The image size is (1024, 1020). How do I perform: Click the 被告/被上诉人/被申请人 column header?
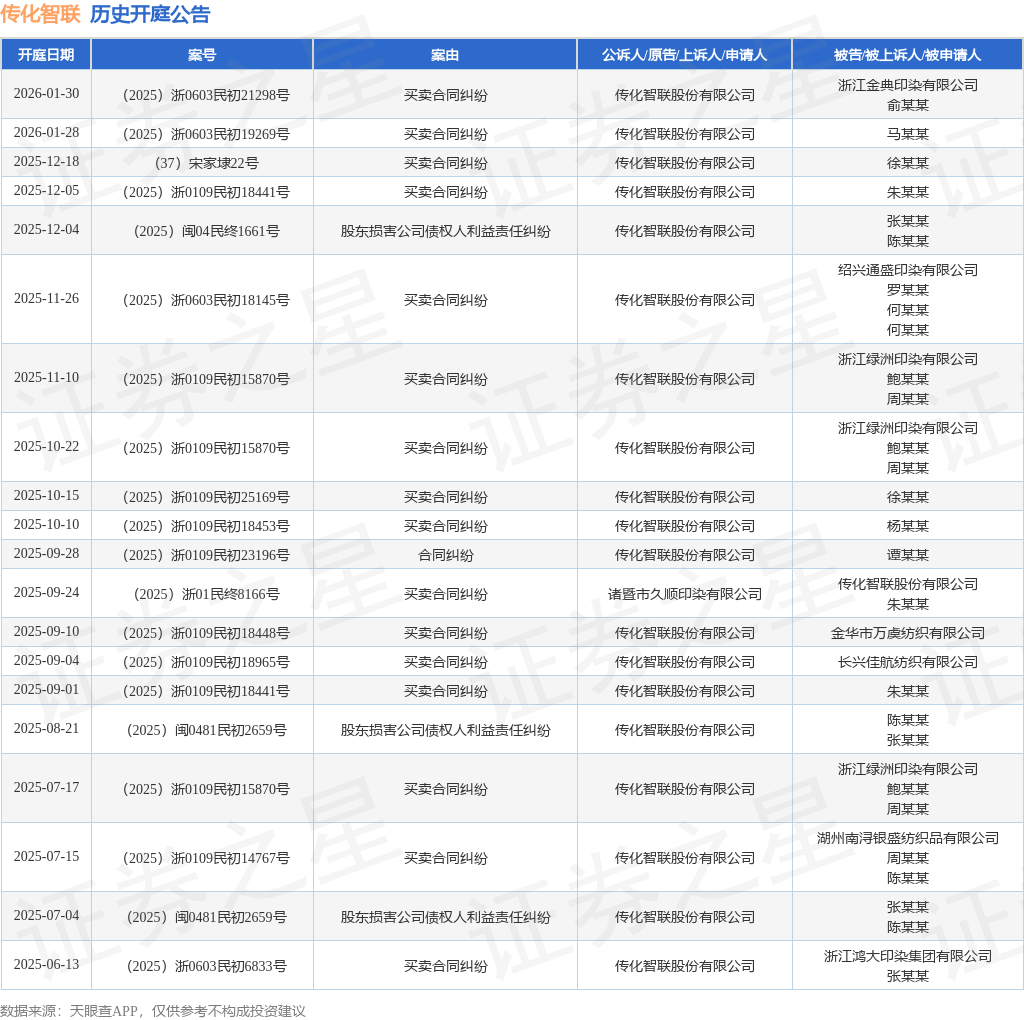(907, 55)
